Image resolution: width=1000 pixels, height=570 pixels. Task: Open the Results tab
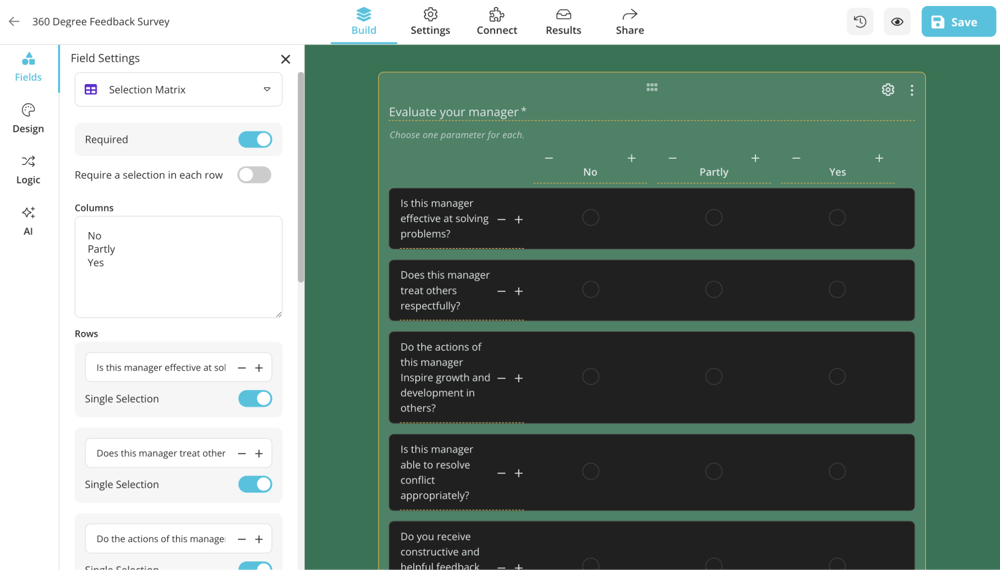[x=563, y=21]
